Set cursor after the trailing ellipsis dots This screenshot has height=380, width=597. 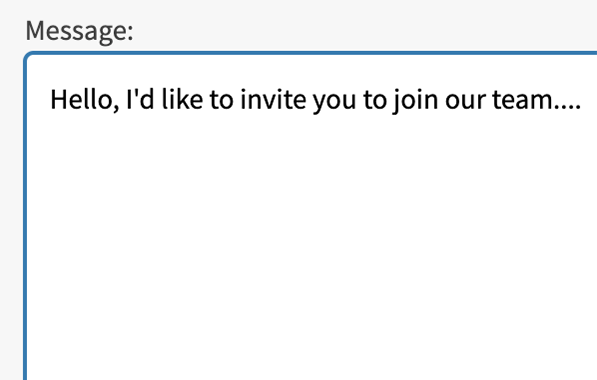tap(582, 101)
